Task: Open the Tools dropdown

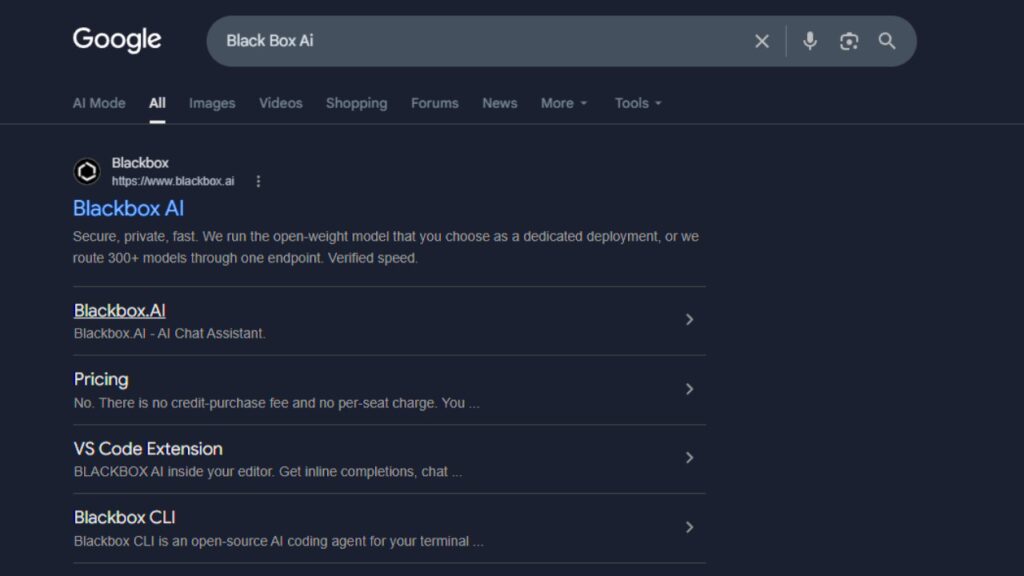Action: pyautogui.click(x=638, y=103)
